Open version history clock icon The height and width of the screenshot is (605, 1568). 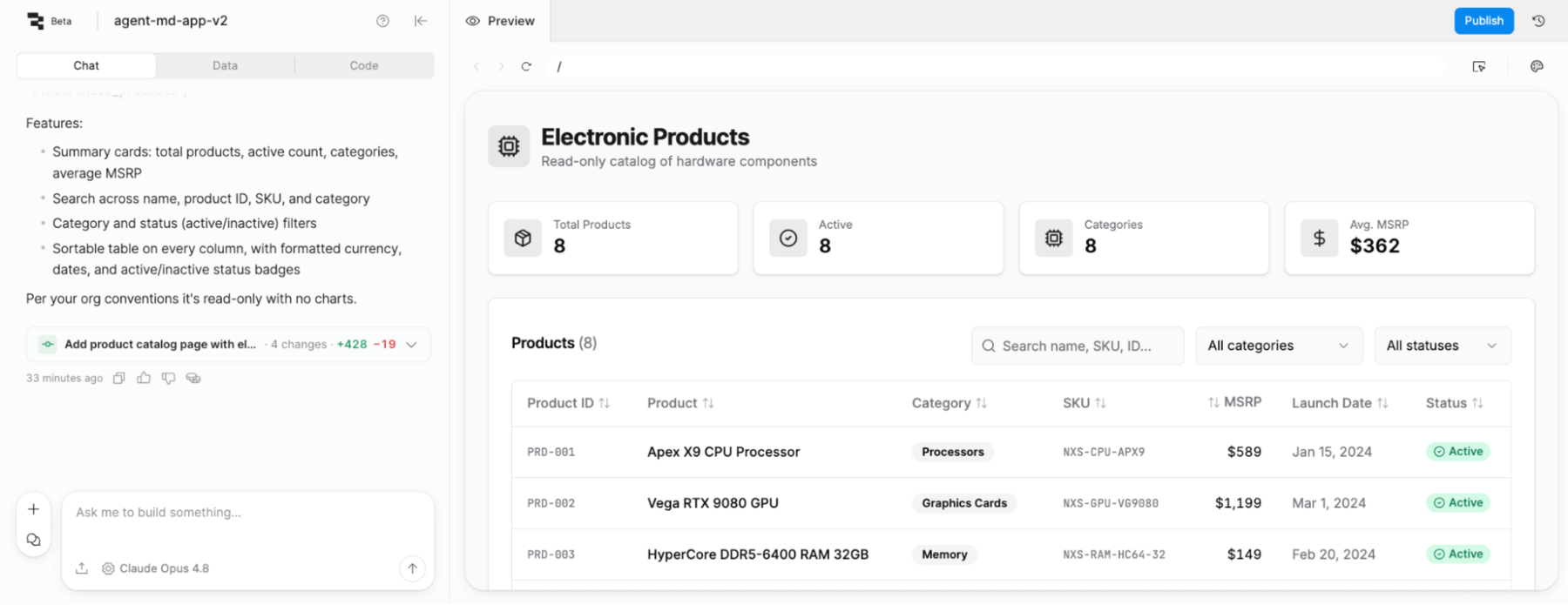[1538, 21]
